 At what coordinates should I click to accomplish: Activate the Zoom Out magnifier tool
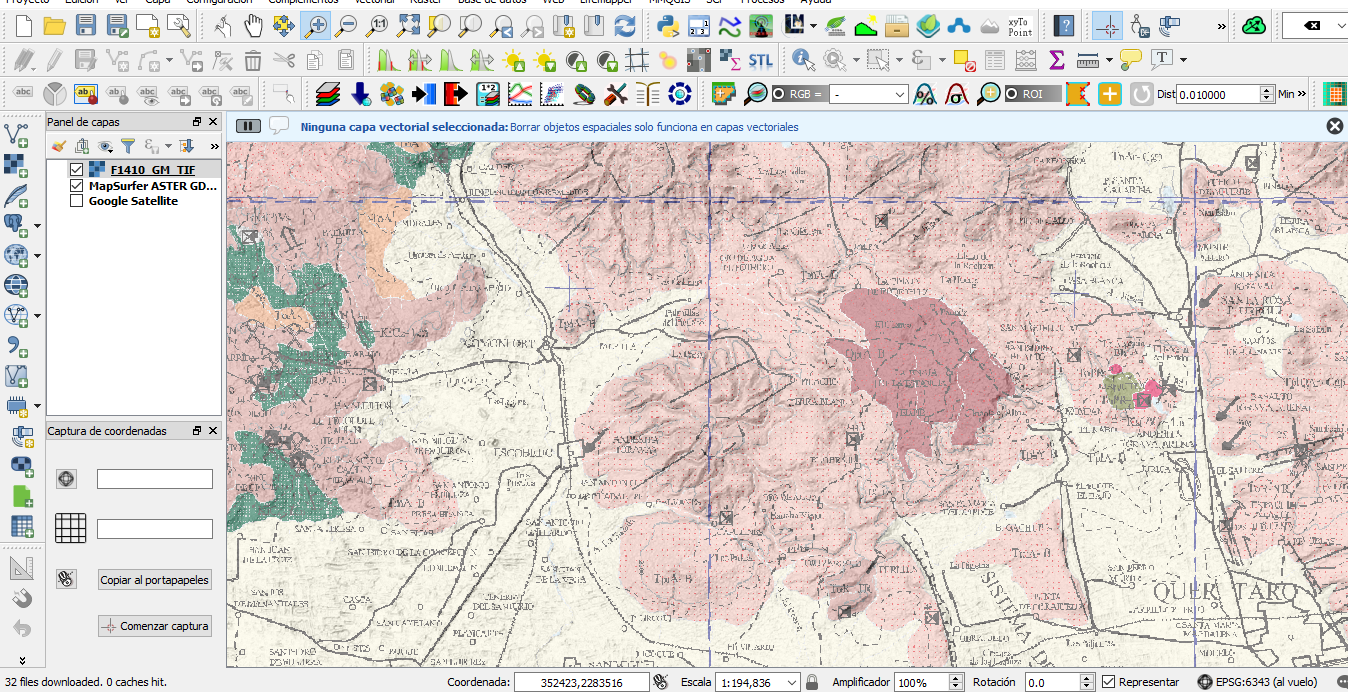346,26
